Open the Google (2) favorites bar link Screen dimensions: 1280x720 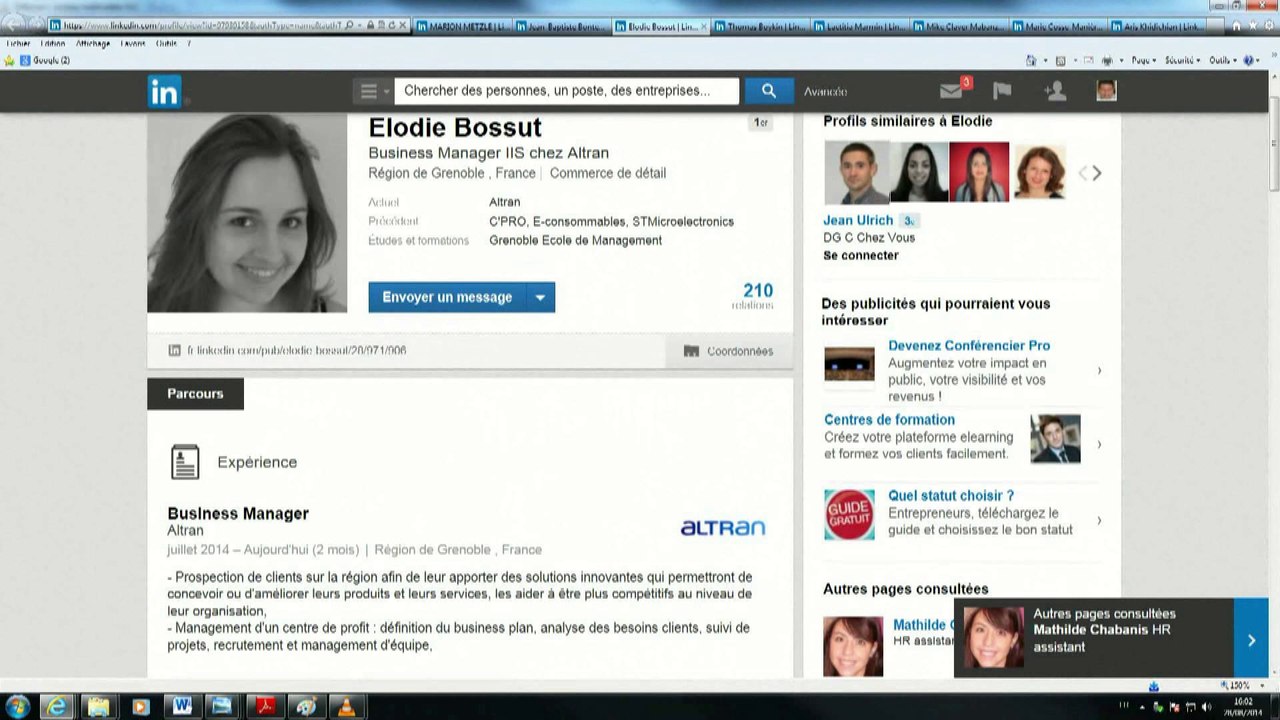(44, 61)
